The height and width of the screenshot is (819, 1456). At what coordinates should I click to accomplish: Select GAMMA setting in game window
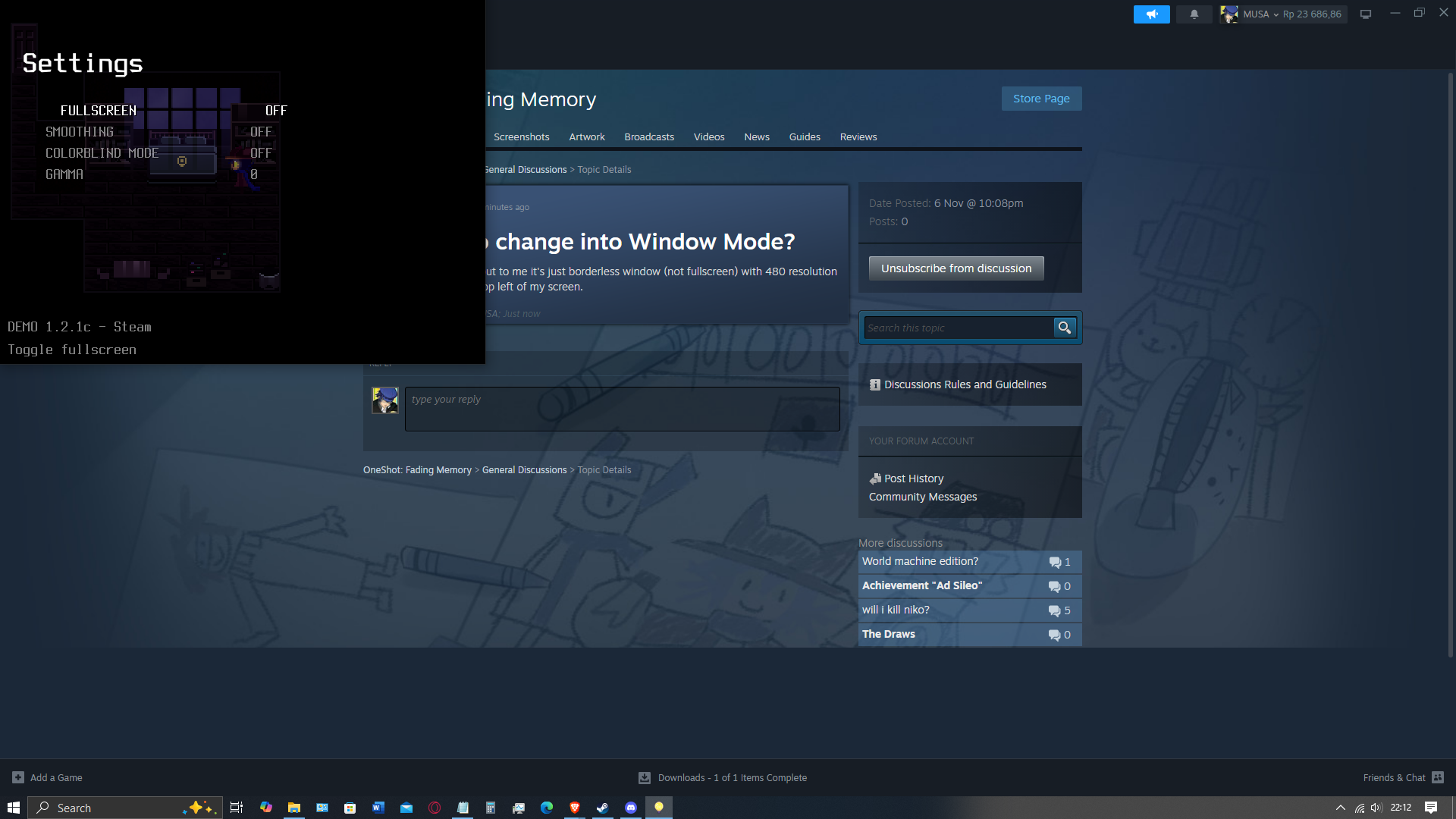(x=152, y=174)
